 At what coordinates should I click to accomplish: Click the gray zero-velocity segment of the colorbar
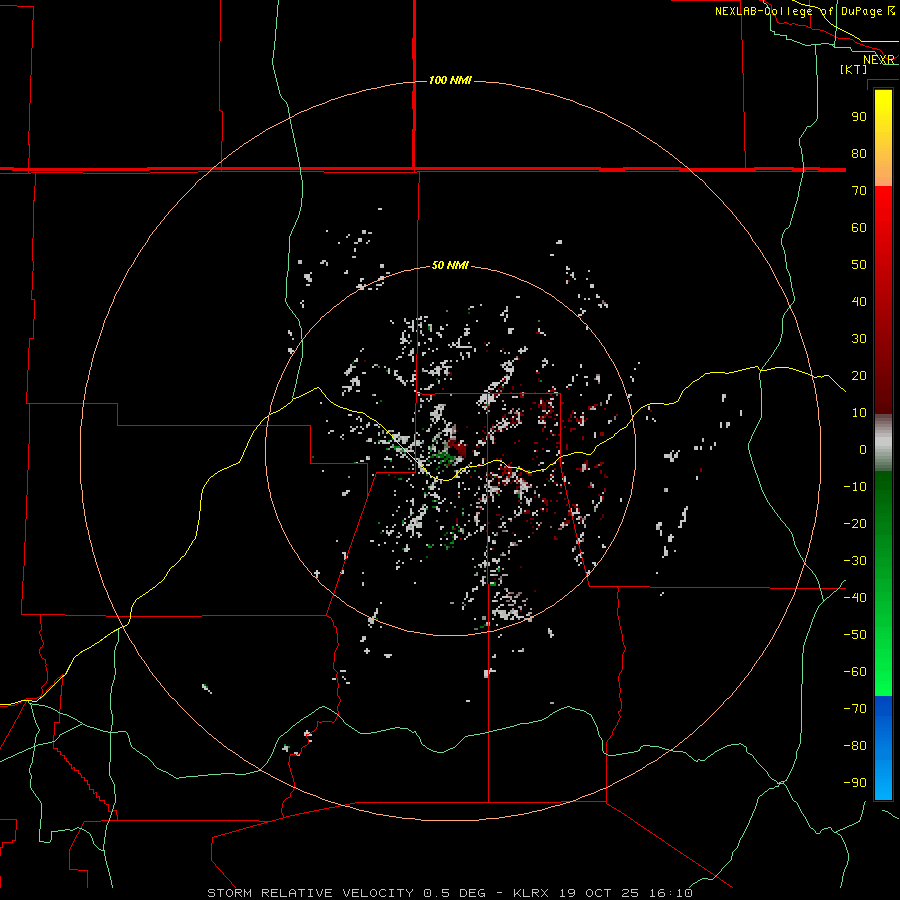pyautogui.click(x=883, y=443)
